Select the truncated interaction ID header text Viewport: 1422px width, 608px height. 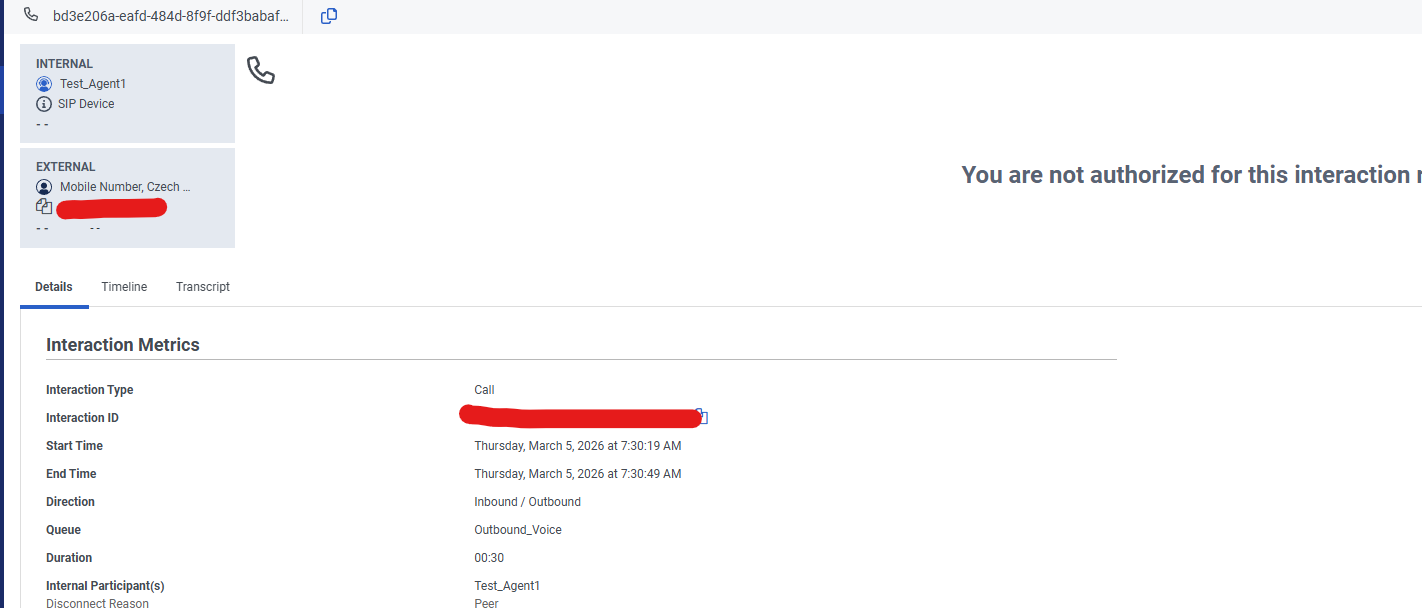tap(170, 16)
